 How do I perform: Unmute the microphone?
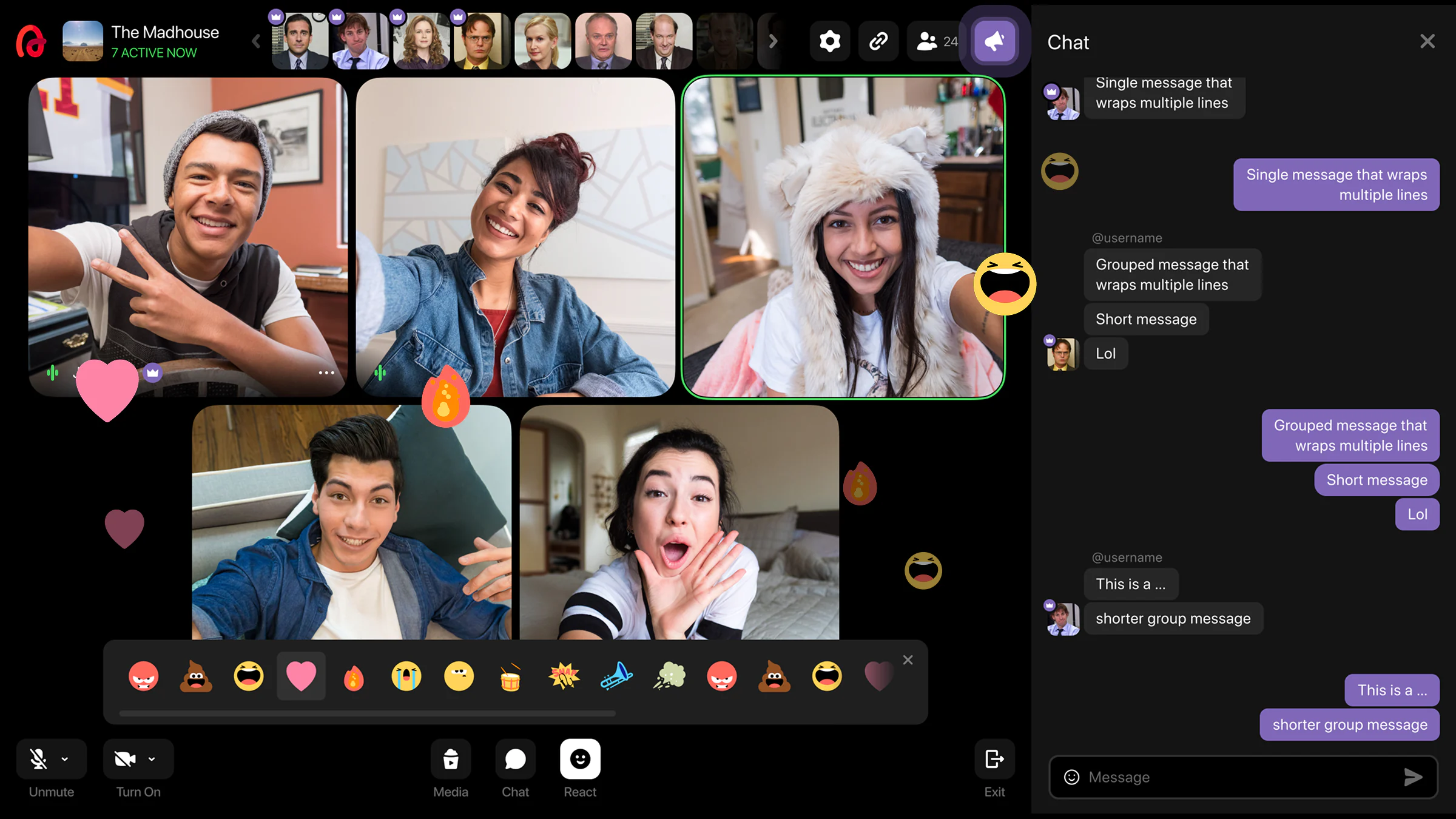tap(39, 758)
